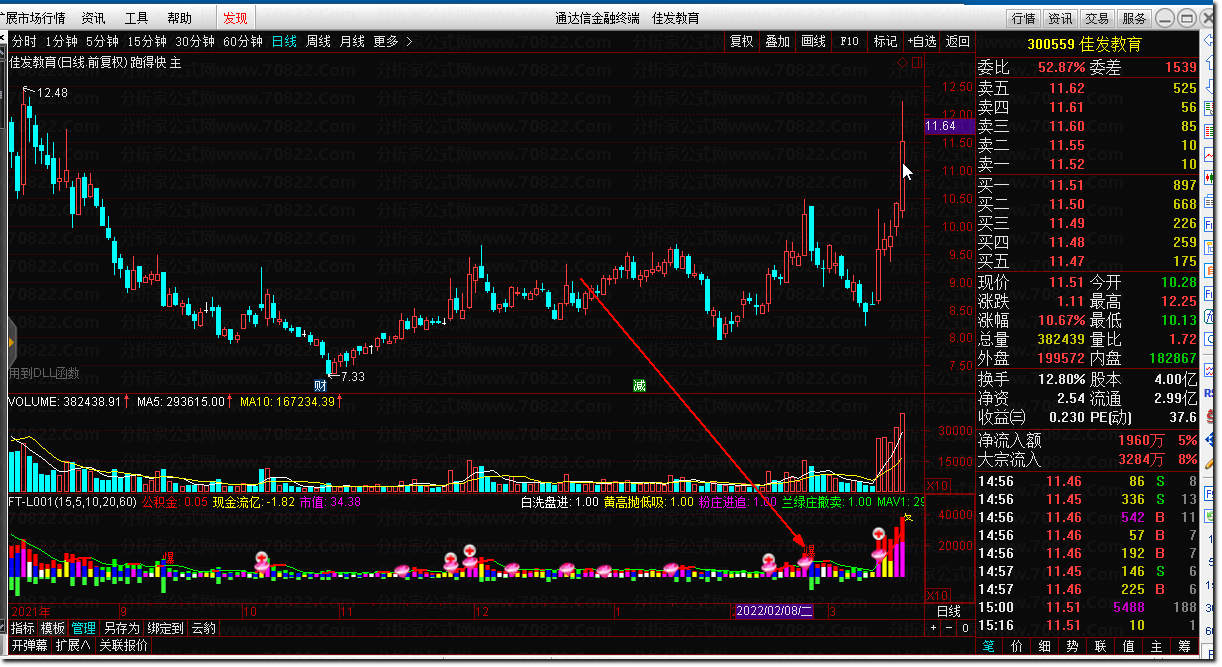The height and width of the screenshot is (667, 1222).
Task: Select the 主 tab in quote panel
Action: click(1157, 646)
